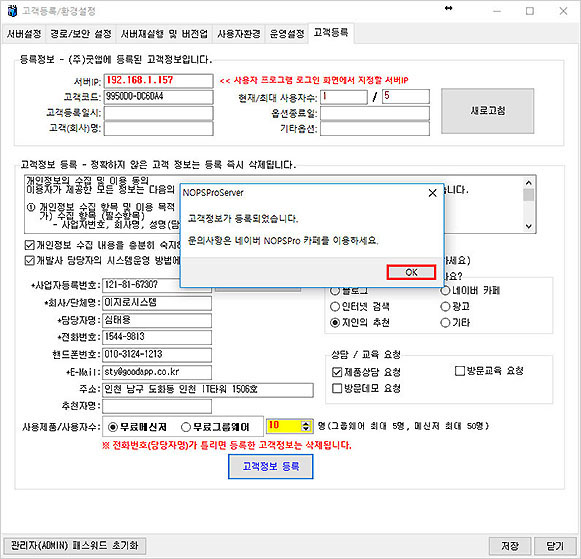
Task: Toggle 제품상담 요청 checkbox
Action: coord(336,372)
